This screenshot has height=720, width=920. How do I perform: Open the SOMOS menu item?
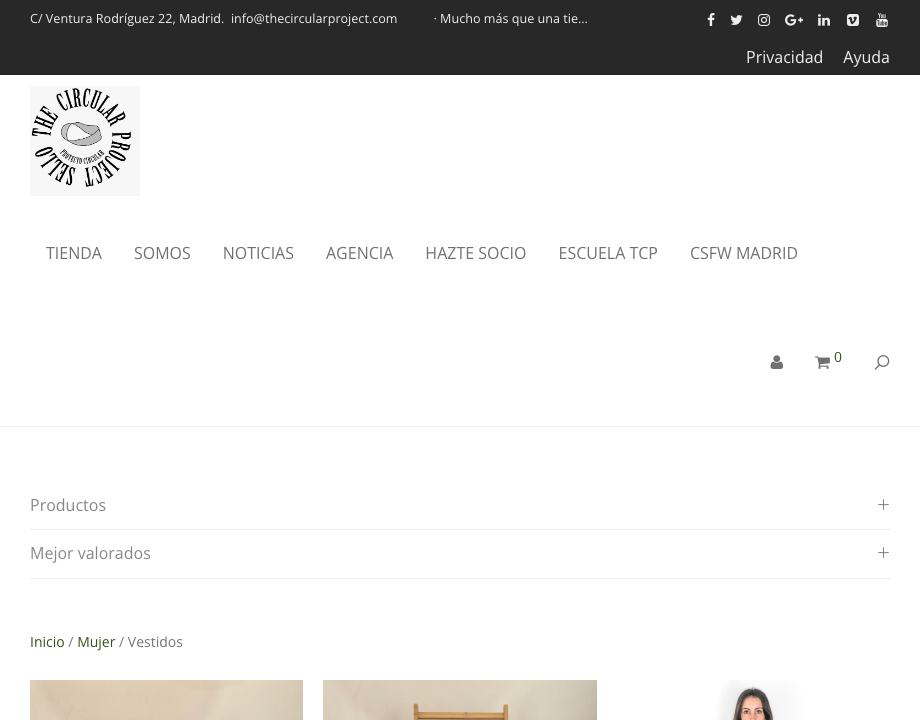[162, 253]
